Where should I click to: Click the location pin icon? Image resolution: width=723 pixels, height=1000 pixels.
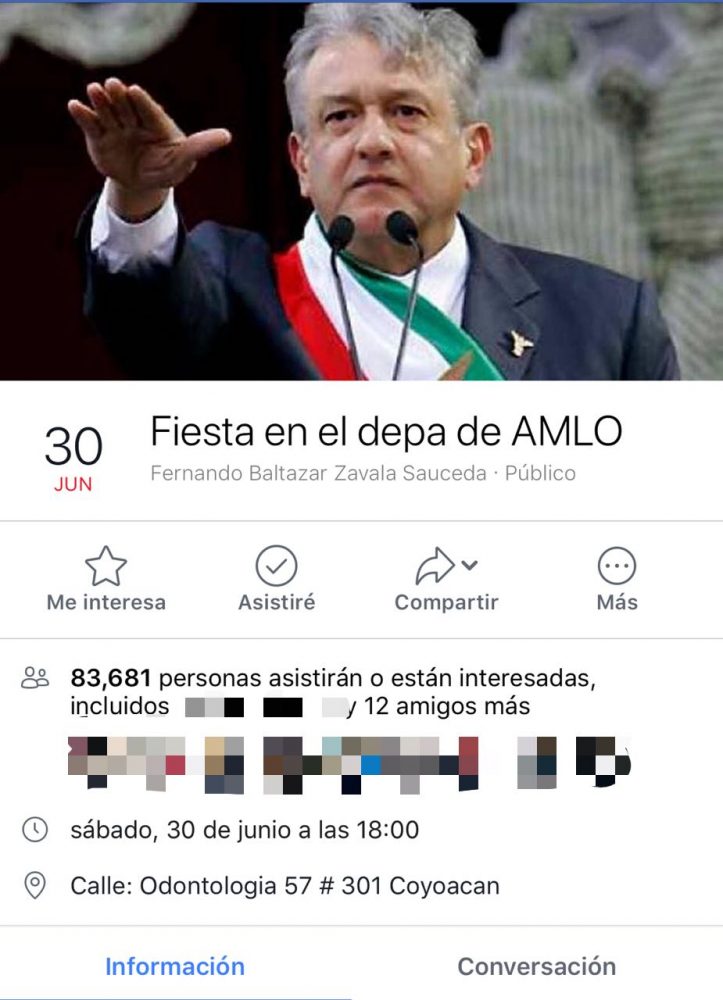point(34,886)
